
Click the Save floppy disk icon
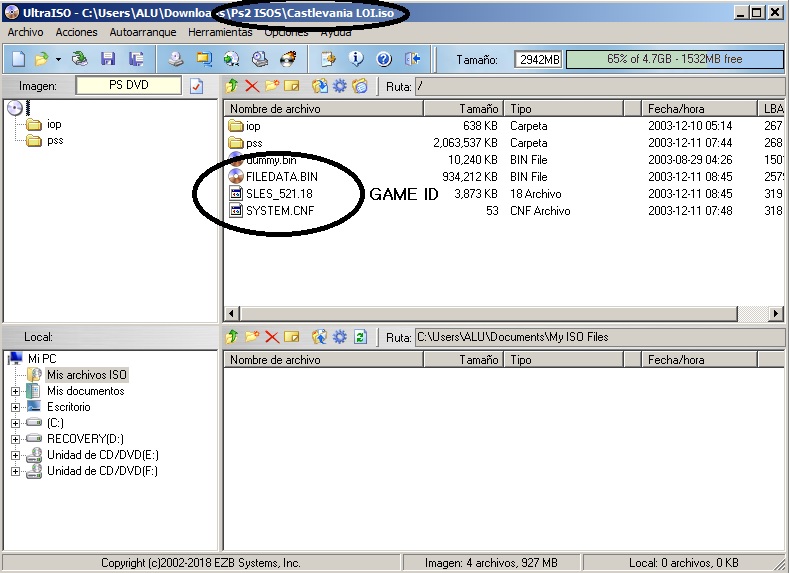pos(107,59)
